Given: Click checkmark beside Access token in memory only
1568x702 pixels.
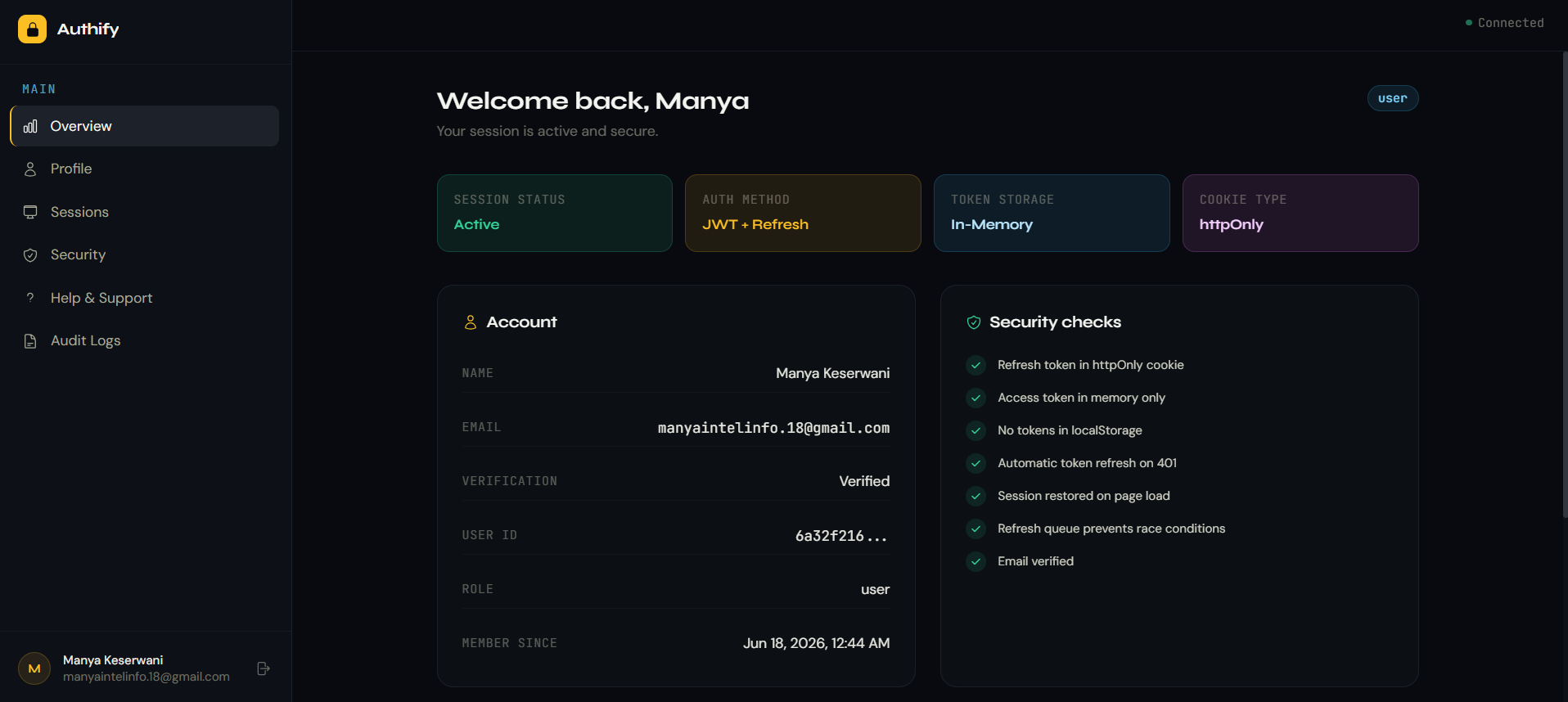Looking at the screenshot, I should [975, 398].
